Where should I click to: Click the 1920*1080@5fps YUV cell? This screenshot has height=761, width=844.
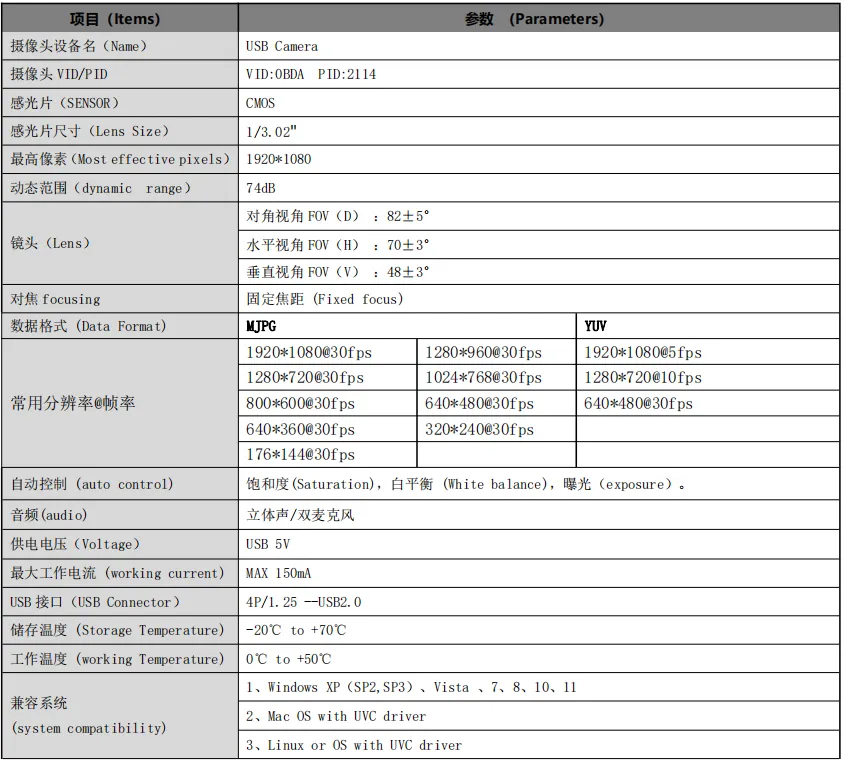pyautogui.click(x=643, y=352)
